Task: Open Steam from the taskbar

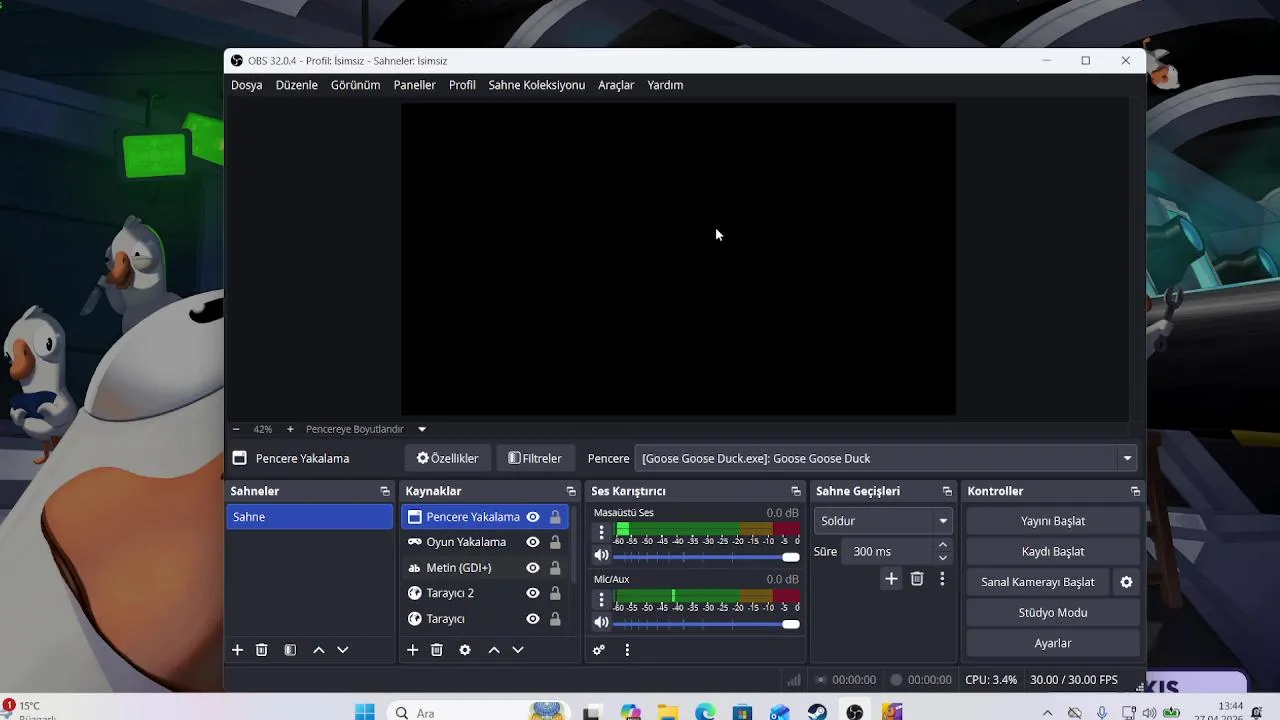Action: point(817,712)
